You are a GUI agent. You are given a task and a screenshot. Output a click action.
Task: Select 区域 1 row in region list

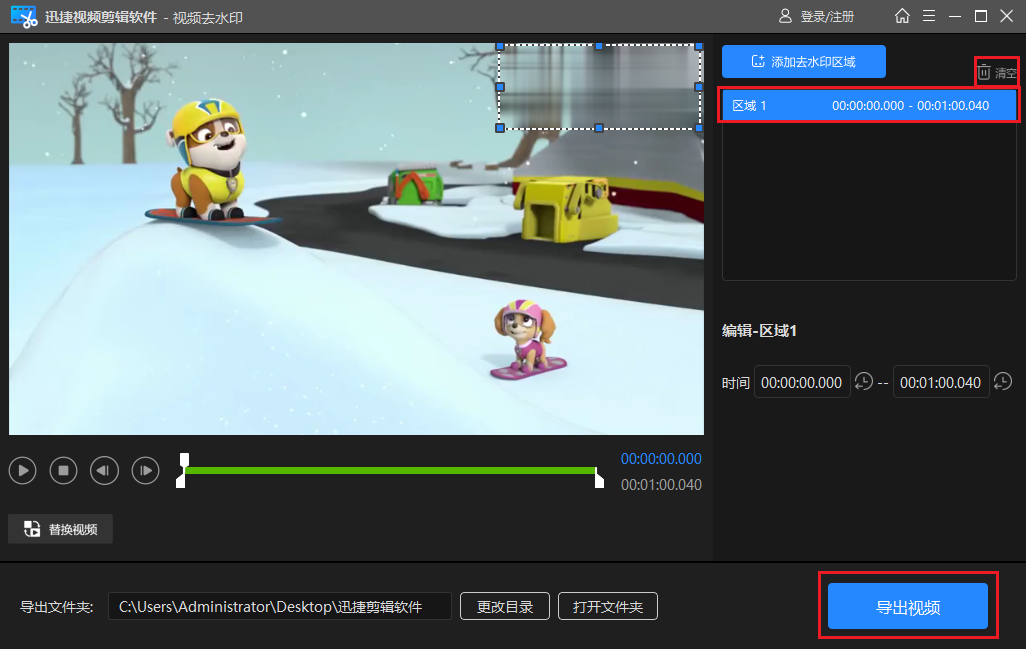tap(869, 105)
